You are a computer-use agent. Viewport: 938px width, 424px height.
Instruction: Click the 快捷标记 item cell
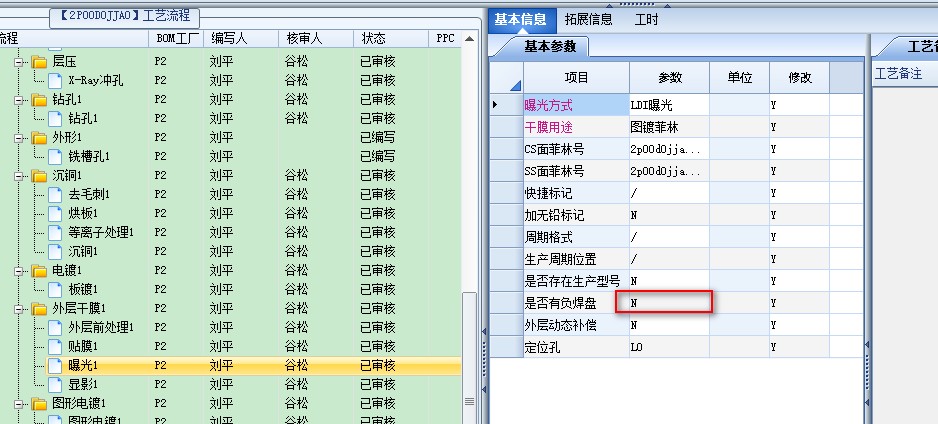pyautogui.click(x=576, y=194)
